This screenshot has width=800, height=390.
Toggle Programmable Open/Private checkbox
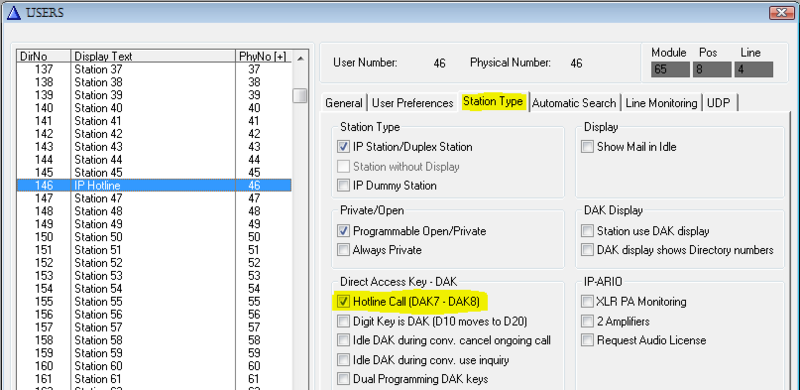click(x=343, y=231)
